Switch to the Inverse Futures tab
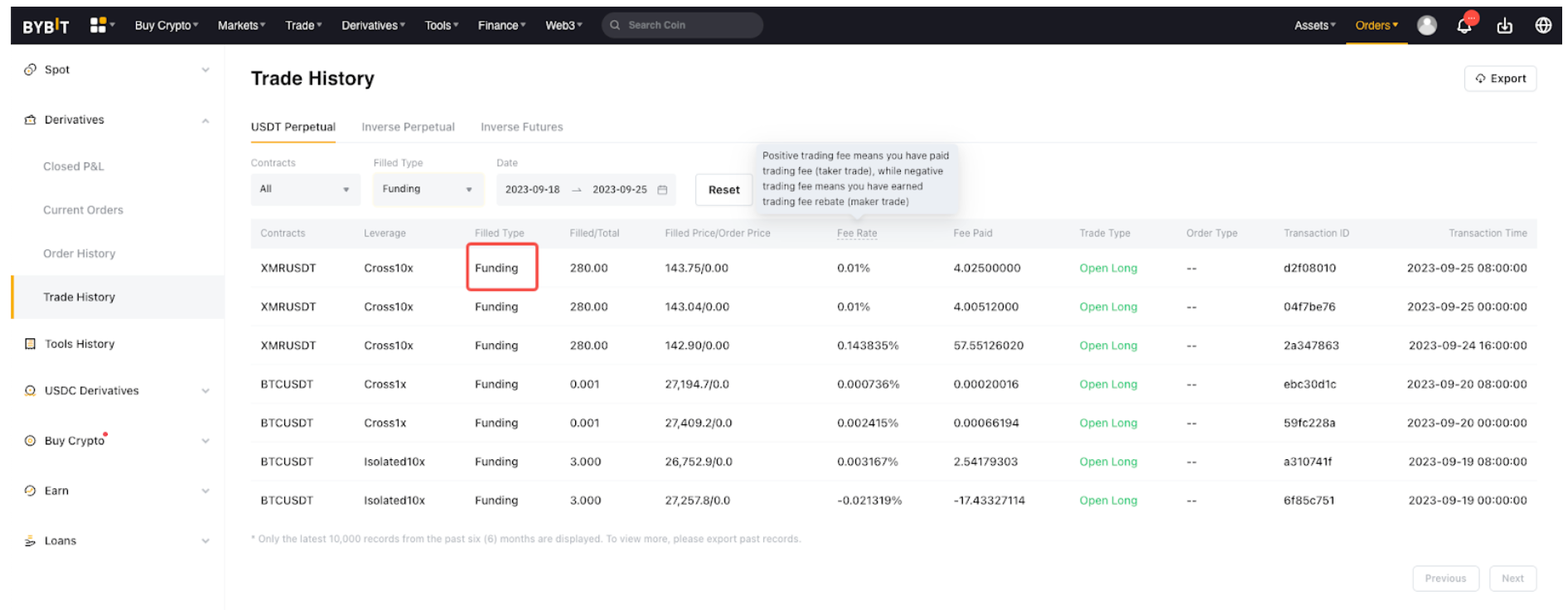Viewport: 1568px width, 610px height. tap(521, 127)
